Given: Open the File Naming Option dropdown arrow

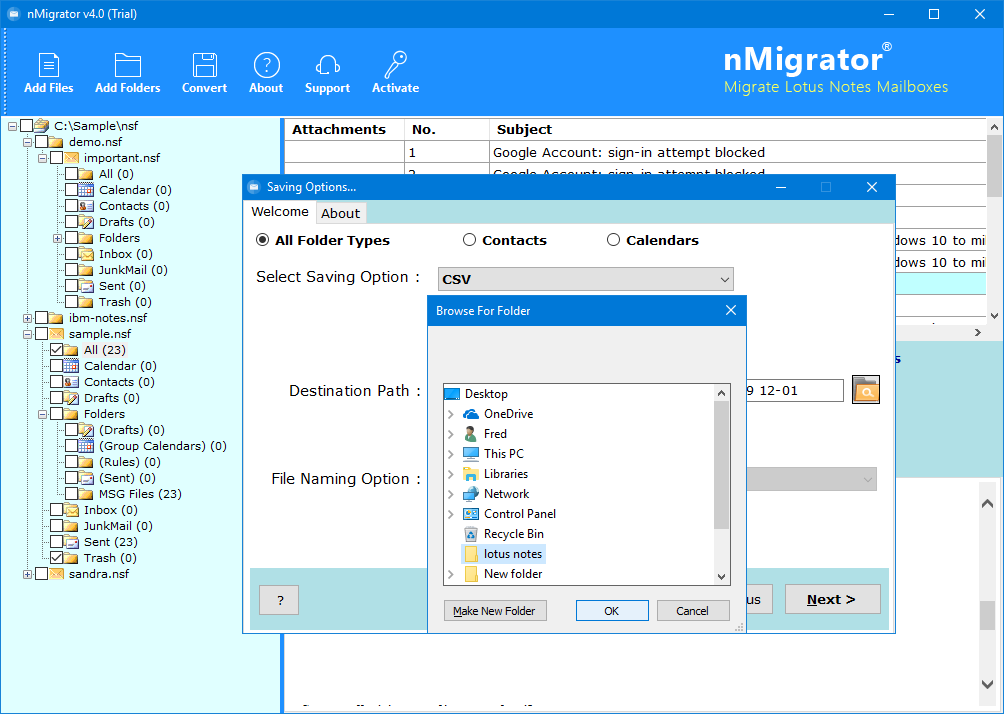Looking at the screenshot, I should [868, 480].
